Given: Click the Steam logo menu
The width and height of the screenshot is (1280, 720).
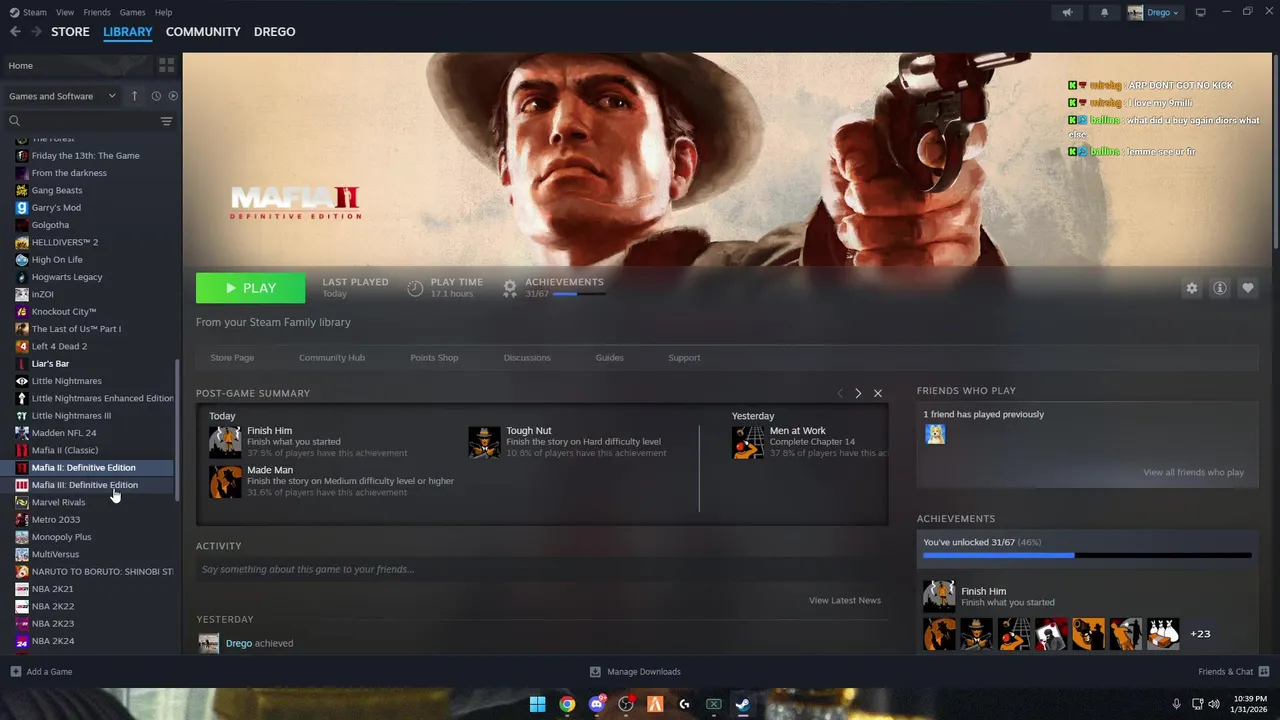Looking at the screenshot, I should click(x=28, y=12).
